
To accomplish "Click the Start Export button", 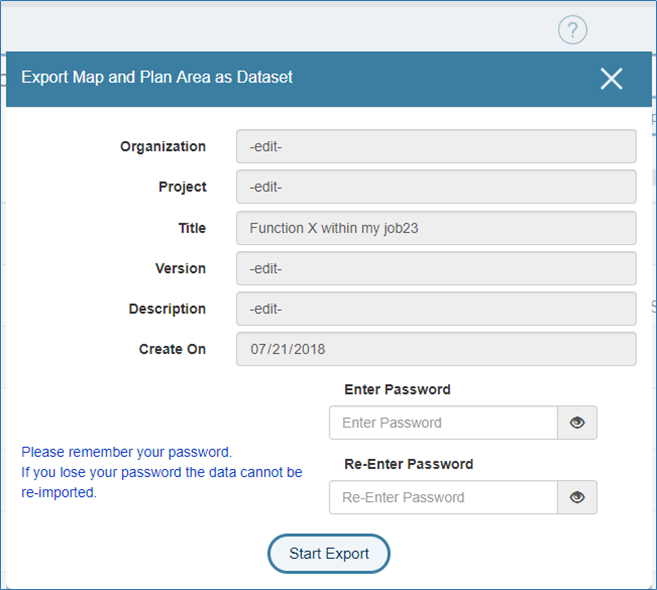I will tap(329, 554).
